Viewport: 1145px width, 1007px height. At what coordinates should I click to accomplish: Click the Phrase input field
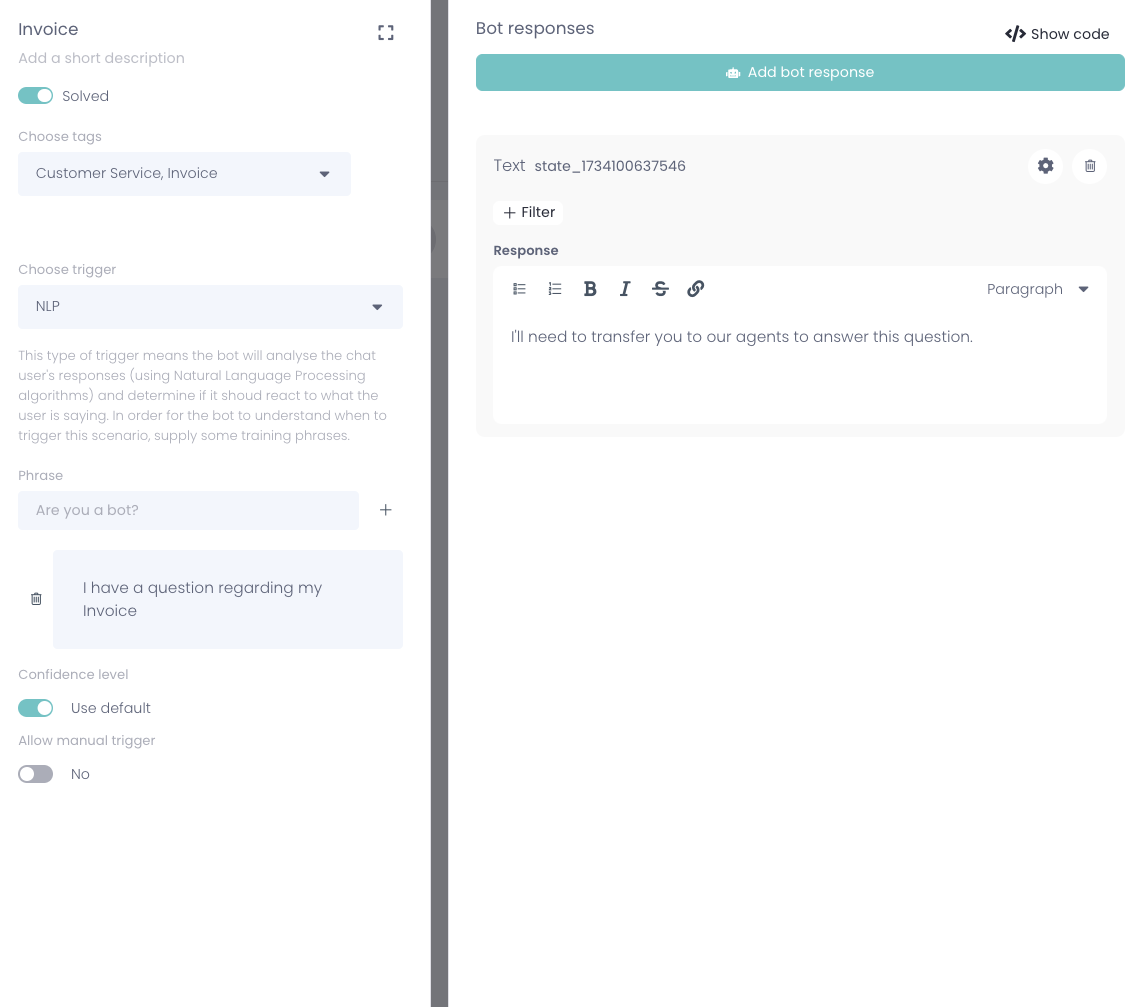(188, 510)
